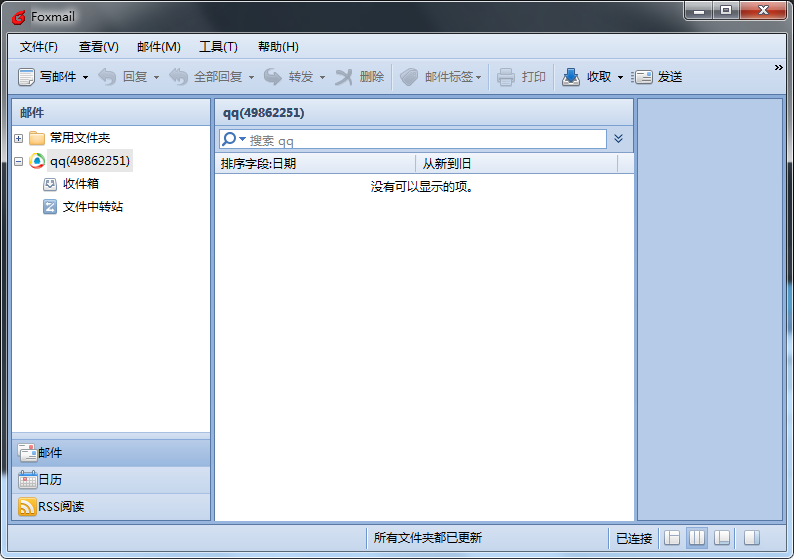Maximize the Foxmail window
The image size is (794, 559).
726,11
